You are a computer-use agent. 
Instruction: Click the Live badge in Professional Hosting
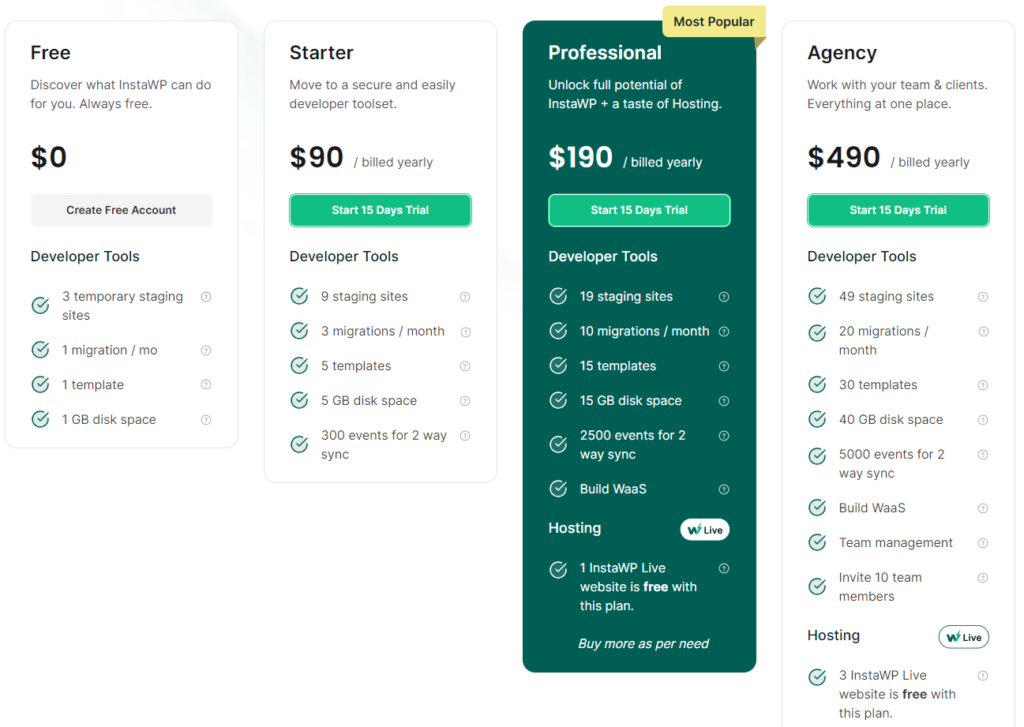(705, 530)
